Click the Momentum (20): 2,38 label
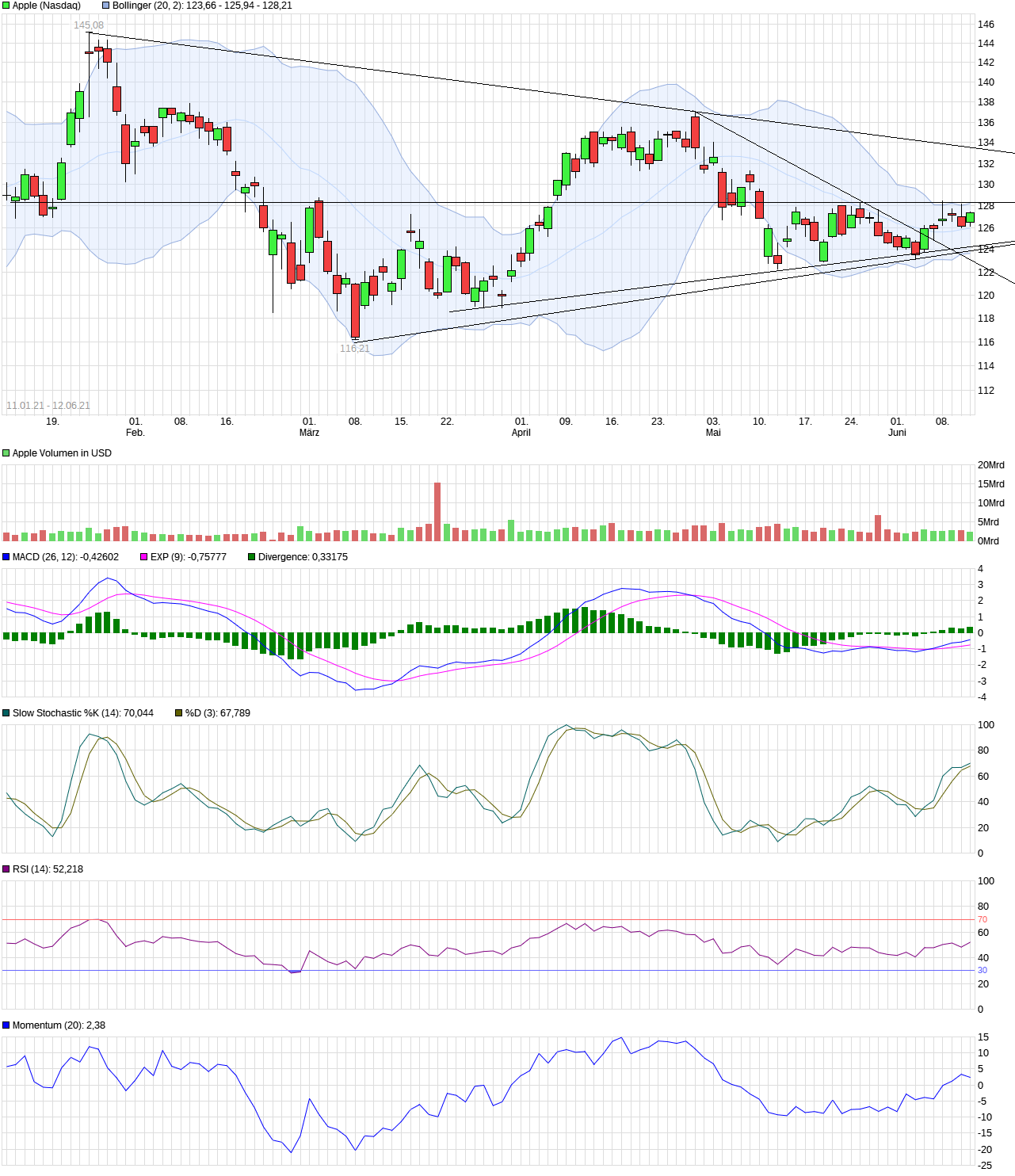 pos(59,1025)
